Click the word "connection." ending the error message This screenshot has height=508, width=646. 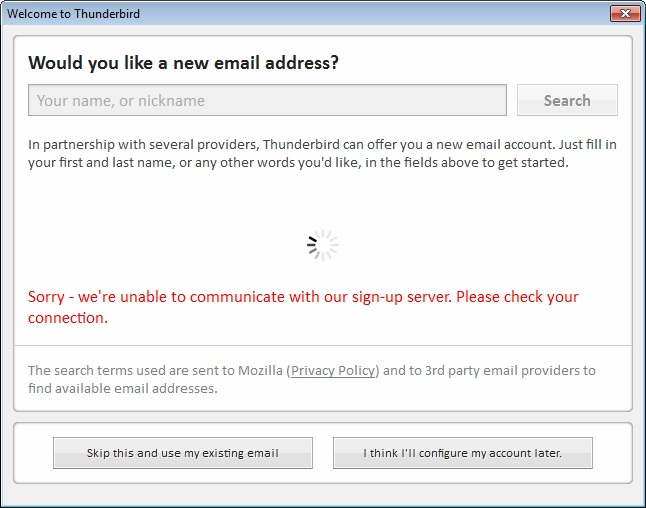coord(67,318)
